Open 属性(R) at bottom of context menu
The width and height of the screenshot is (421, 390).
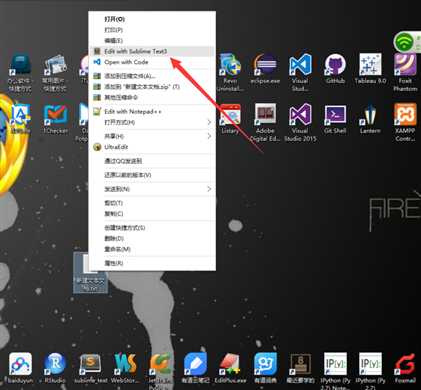coord(152,263)
